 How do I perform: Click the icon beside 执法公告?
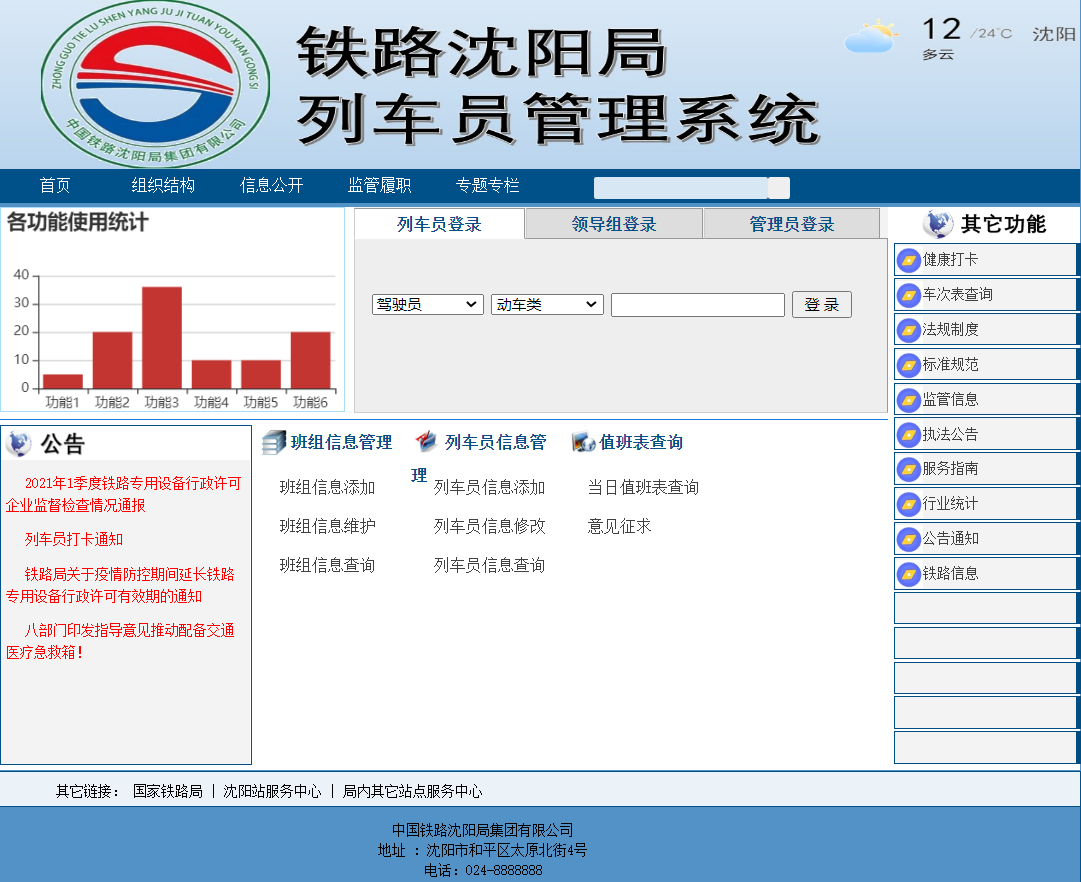tap(909, 434)
